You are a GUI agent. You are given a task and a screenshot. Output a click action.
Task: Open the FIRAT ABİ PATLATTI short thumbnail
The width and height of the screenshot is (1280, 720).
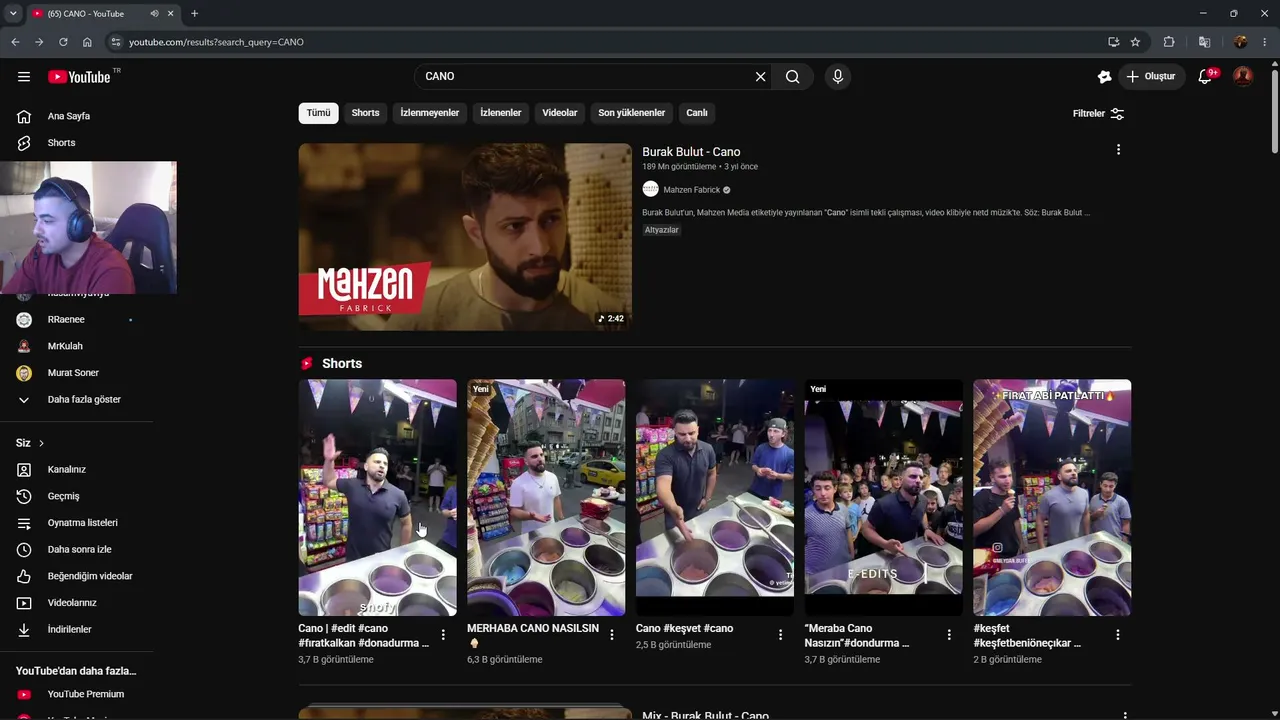click(x=1052, y=497)
